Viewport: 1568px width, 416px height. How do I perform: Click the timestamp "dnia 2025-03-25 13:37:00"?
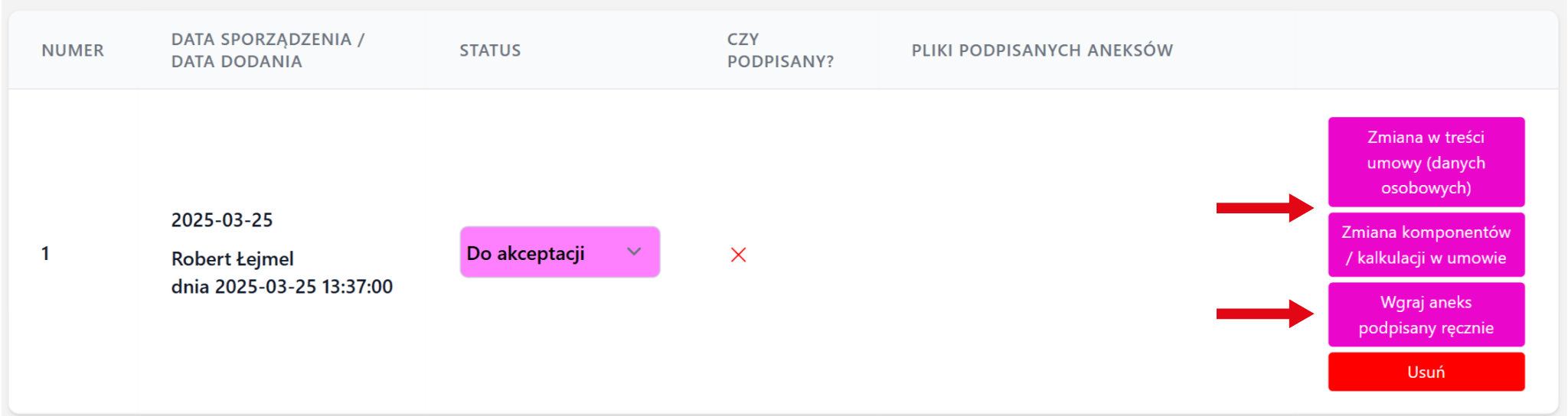[282, 287]
